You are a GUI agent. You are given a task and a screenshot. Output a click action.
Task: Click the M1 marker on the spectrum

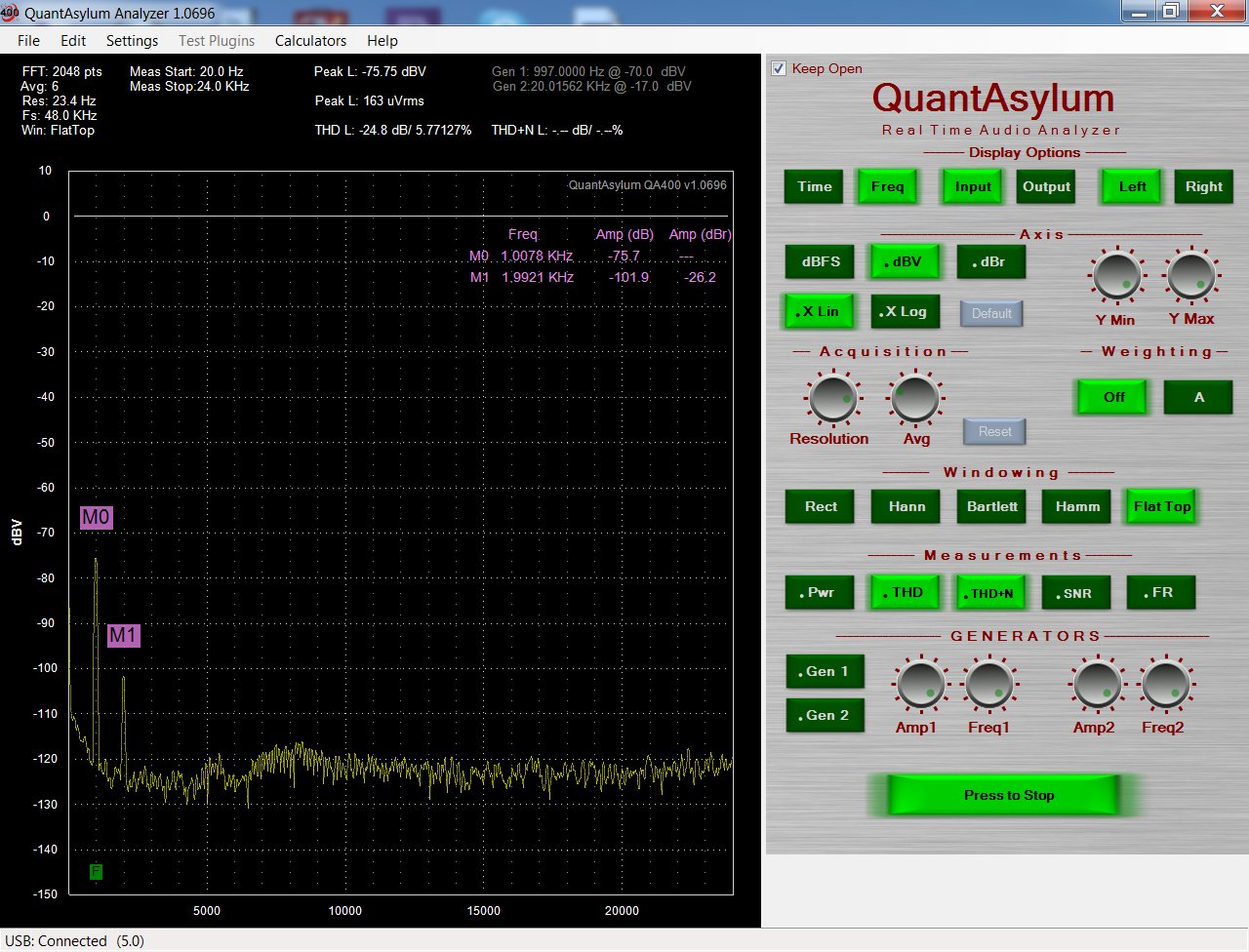(123, 635)
